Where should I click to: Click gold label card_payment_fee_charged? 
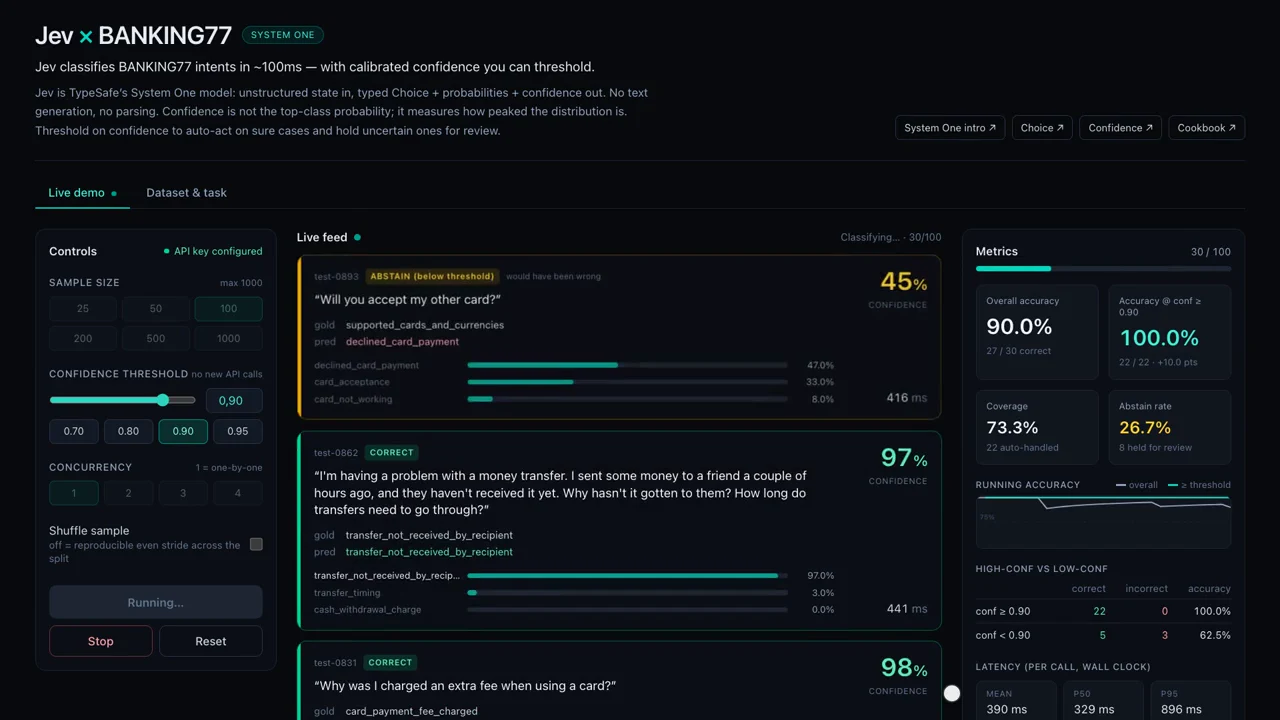[412, 711]
